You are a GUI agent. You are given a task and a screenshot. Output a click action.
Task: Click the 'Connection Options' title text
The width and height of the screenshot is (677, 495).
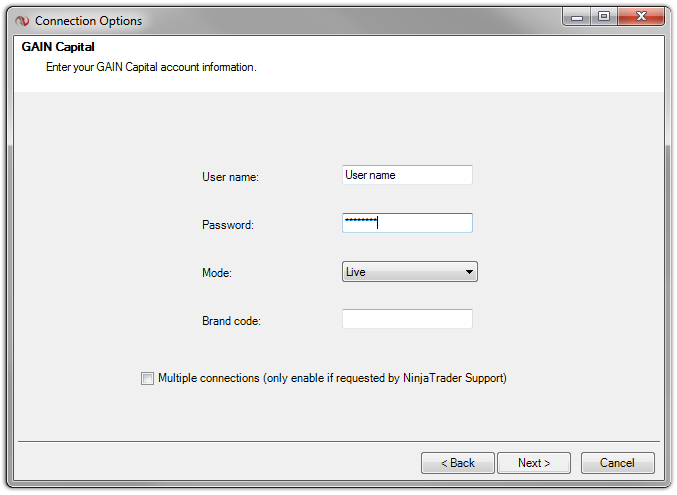(x=89, y=21)
